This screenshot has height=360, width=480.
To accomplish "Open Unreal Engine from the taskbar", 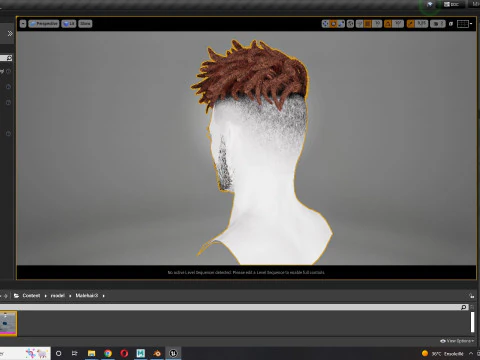I will [x=173, y=353].
